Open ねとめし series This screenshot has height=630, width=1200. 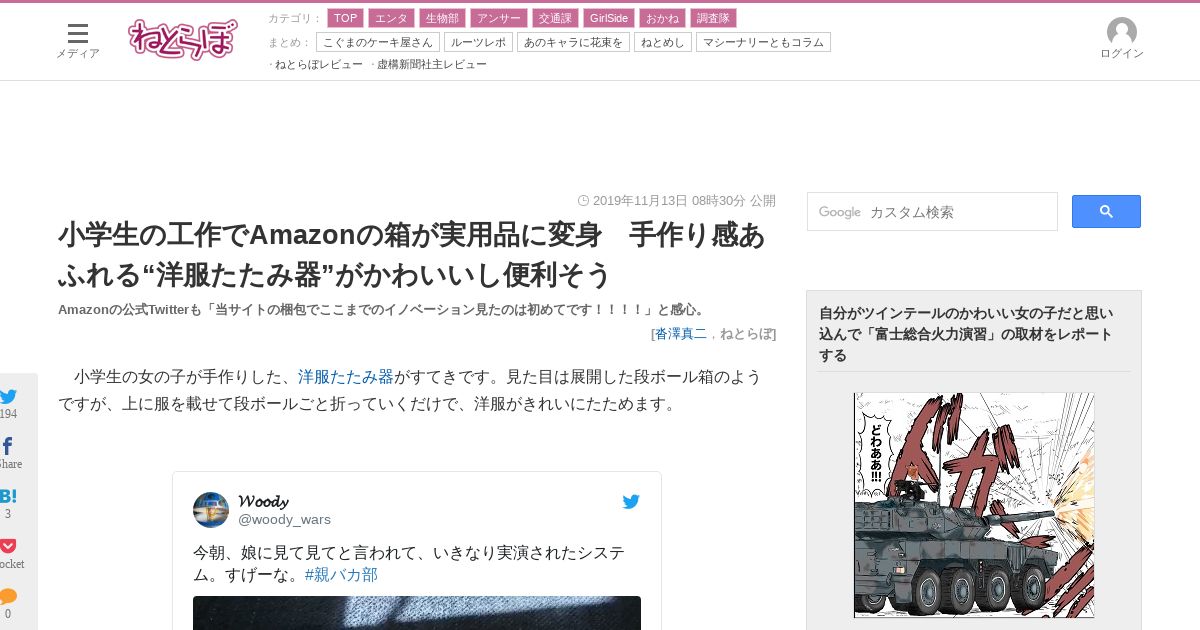tap(663, 42)
